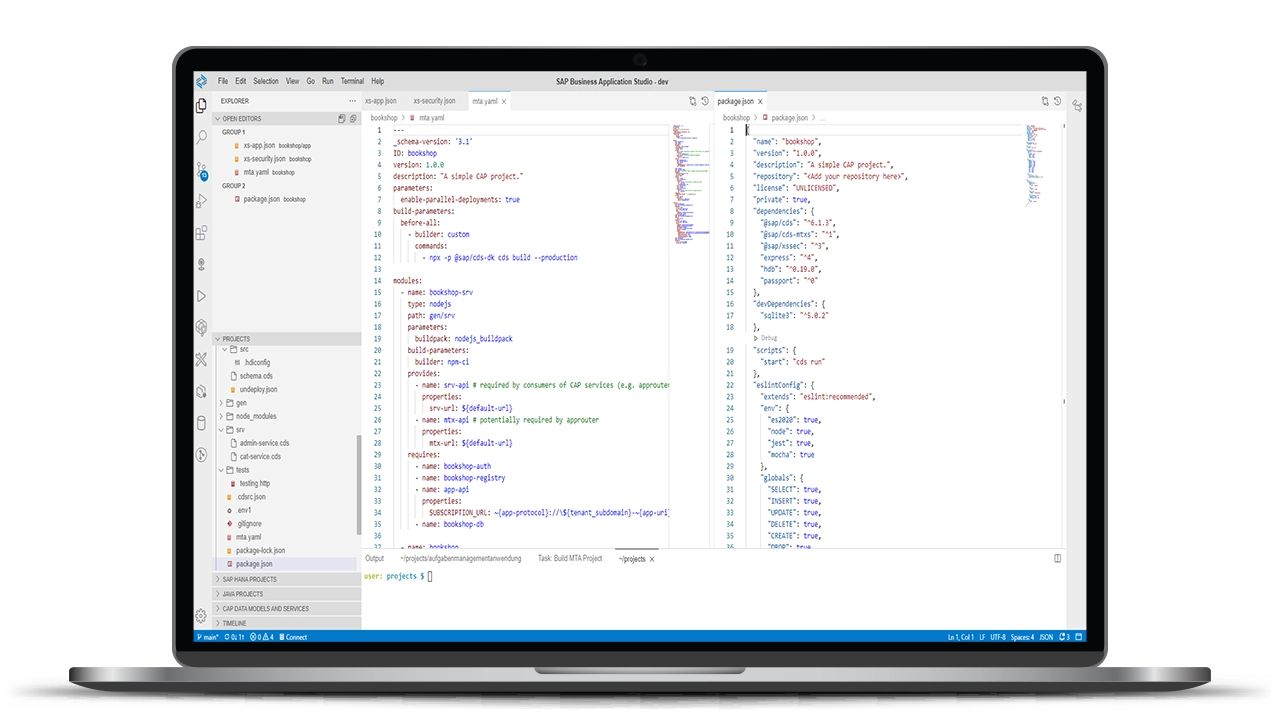Click Close All Editors in Open Editors header
The height and width of the screenshot is (720, 1280).
tap(353, 118)
